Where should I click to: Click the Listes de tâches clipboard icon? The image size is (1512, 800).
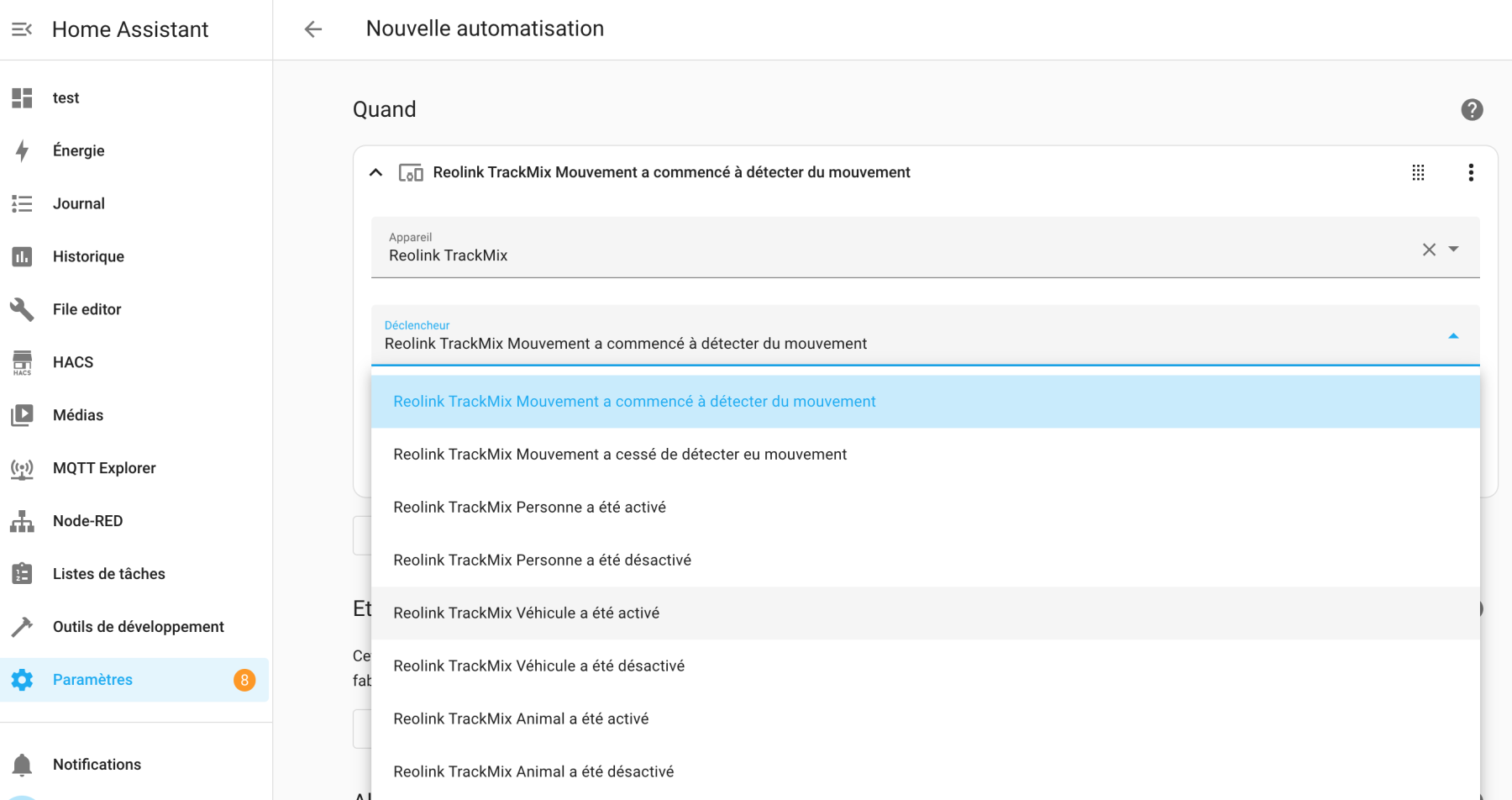[x=22, y=575]
